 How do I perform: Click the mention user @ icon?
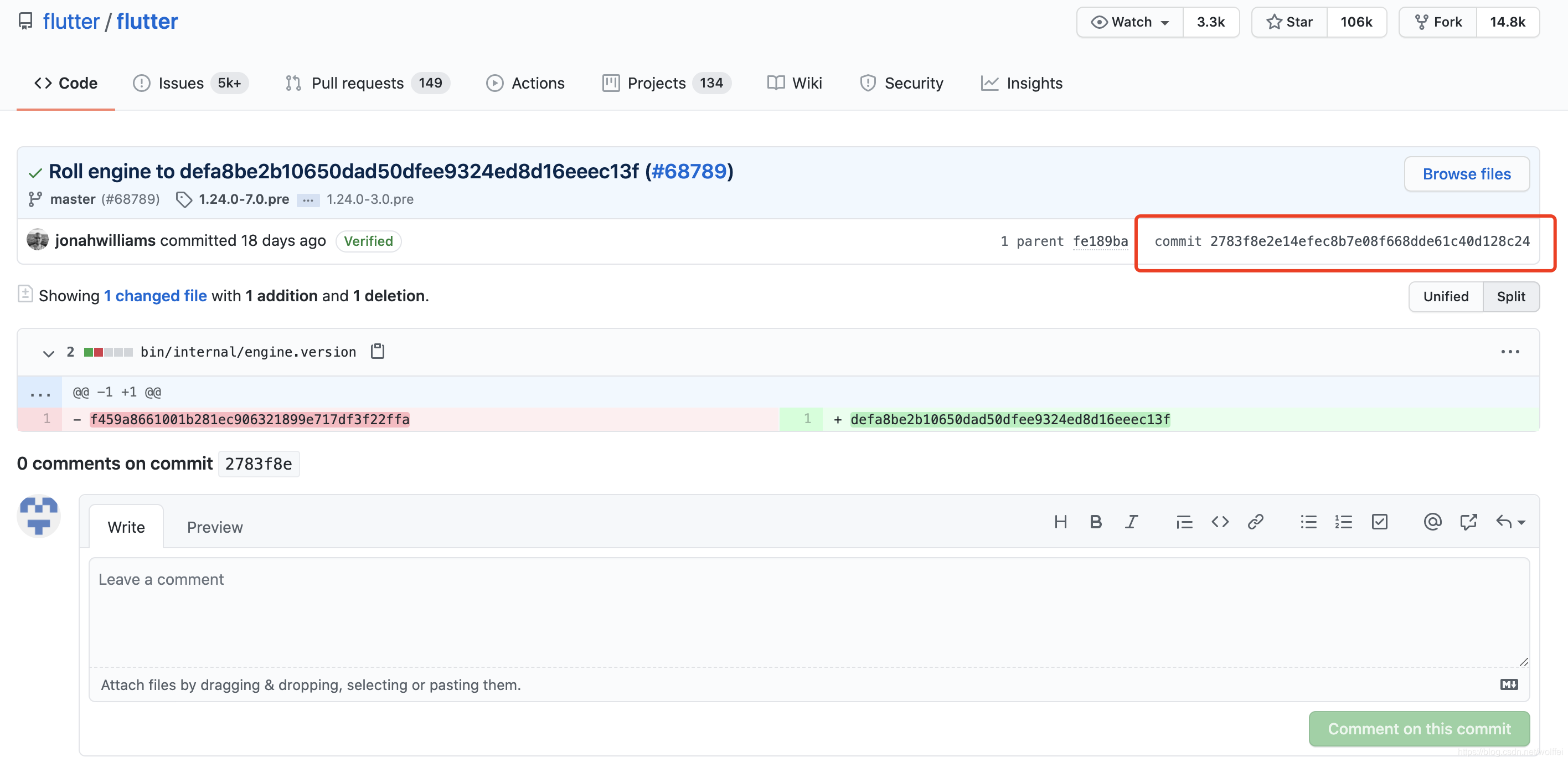point(1432,522)
